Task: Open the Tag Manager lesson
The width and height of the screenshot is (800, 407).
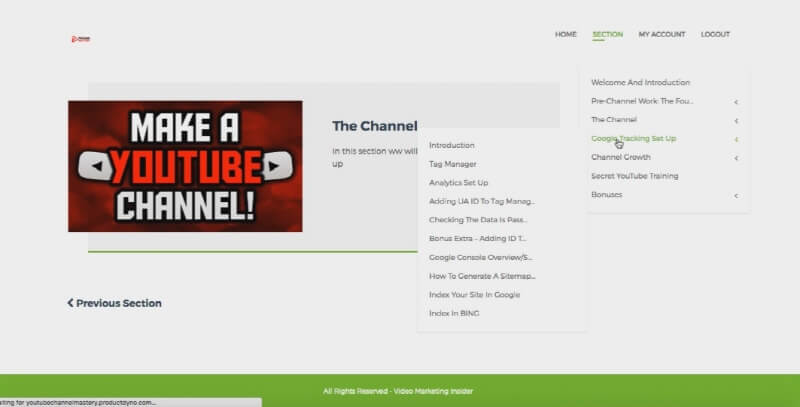Action: [x=453, y=164]
